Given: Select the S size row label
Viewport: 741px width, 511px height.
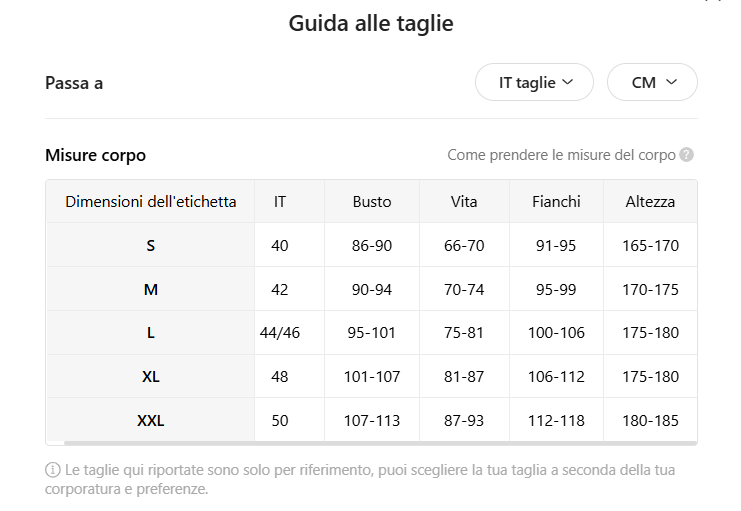Looking at the screenshot, I should click(151, 246).
